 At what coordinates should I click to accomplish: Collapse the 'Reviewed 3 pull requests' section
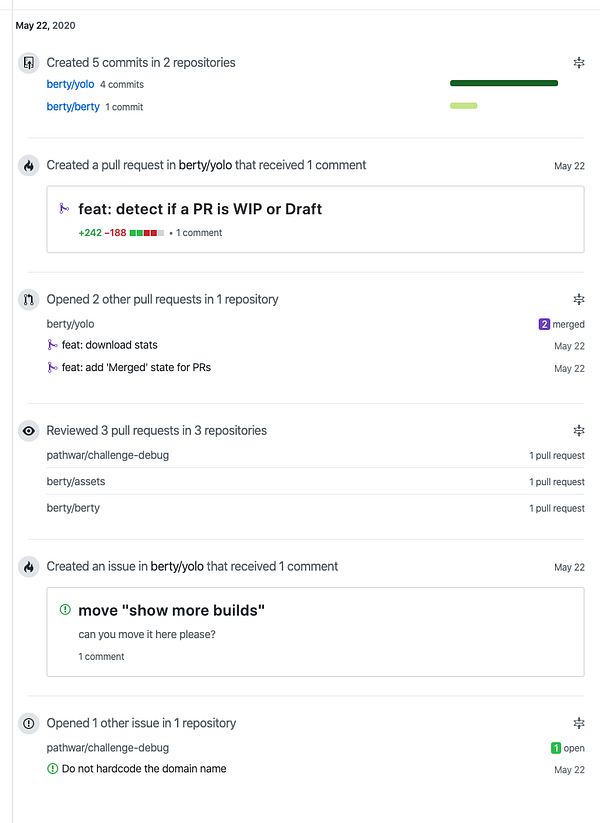pyautogui.click(x=579, y=431)
